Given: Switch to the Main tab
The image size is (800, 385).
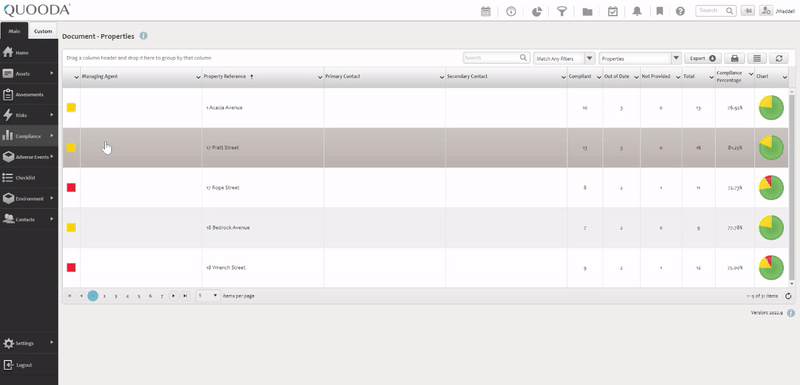Looking at the screenshot, I should [14, 31].
